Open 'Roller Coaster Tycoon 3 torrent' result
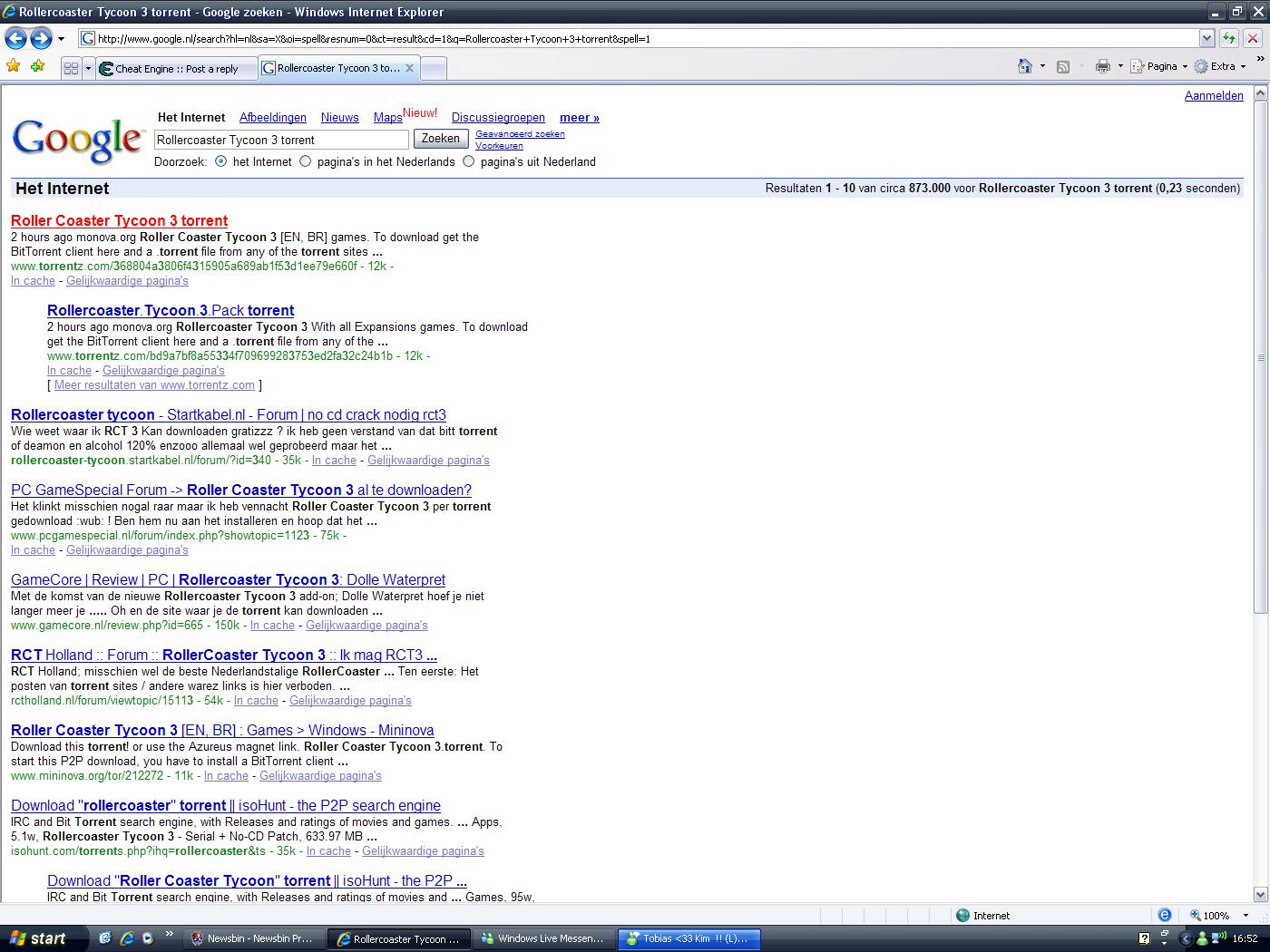The height and width of the screenshot is (952, 1270). [x=119, y=220]
